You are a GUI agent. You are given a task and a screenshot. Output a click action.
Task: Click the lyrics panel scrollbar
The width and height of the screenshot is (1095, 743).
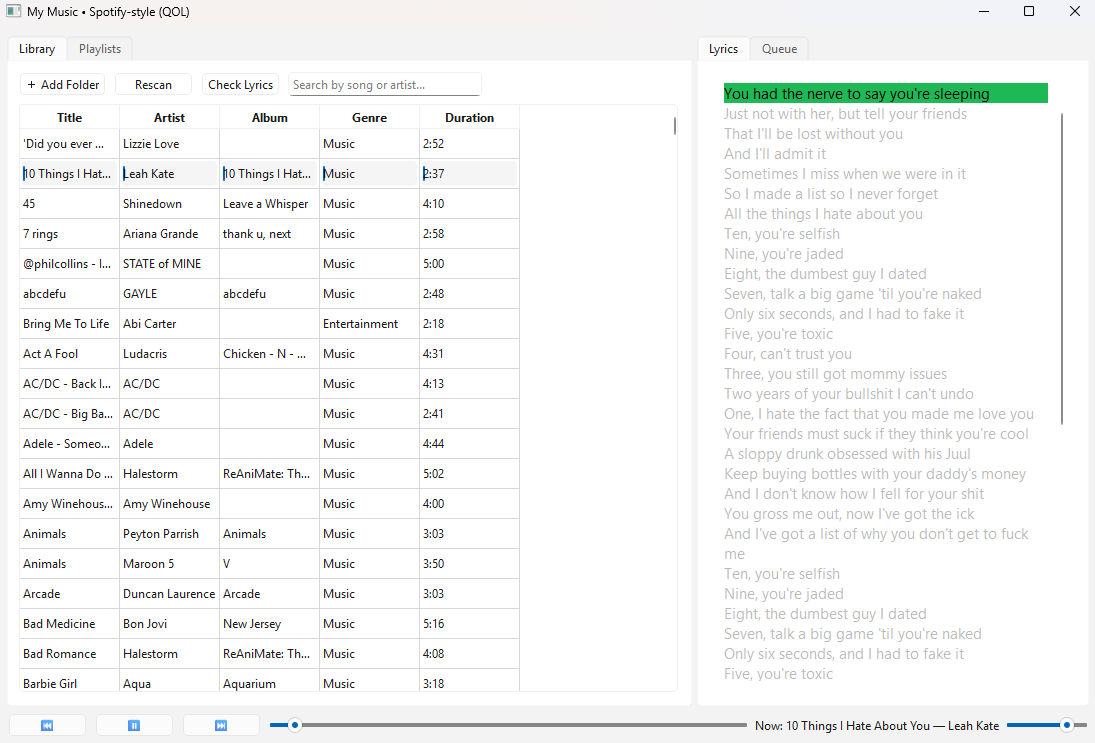(1061, 269)
